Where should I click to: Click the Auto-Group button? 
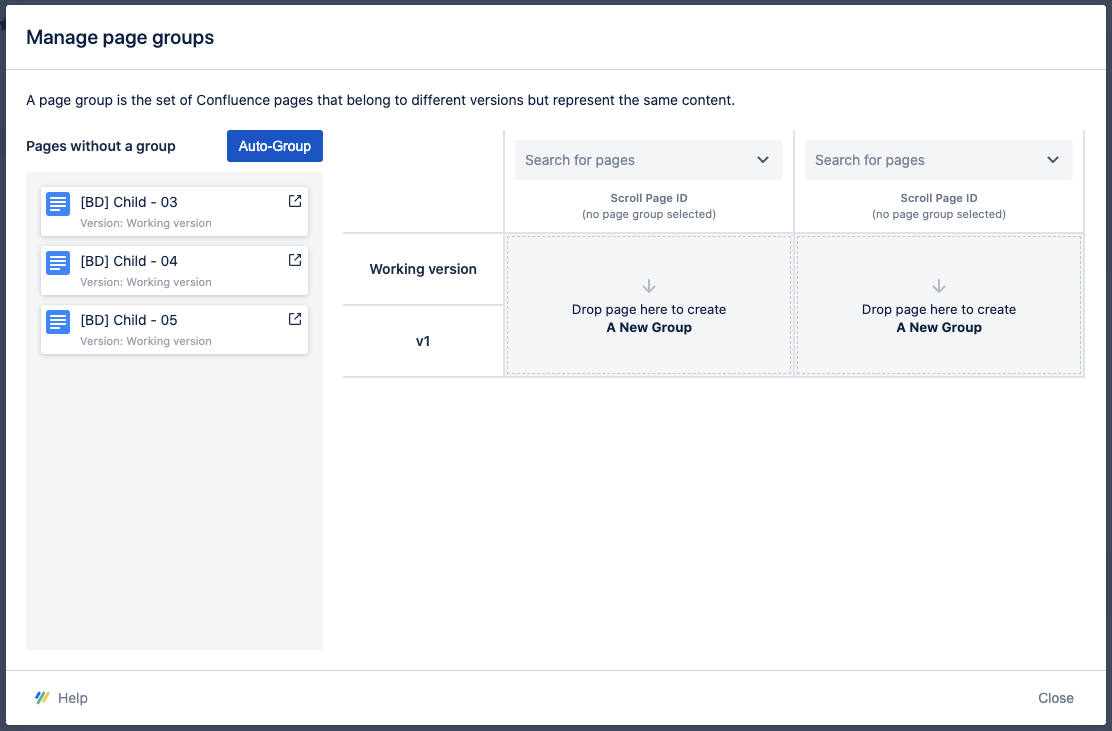click(x=274, y=145)
